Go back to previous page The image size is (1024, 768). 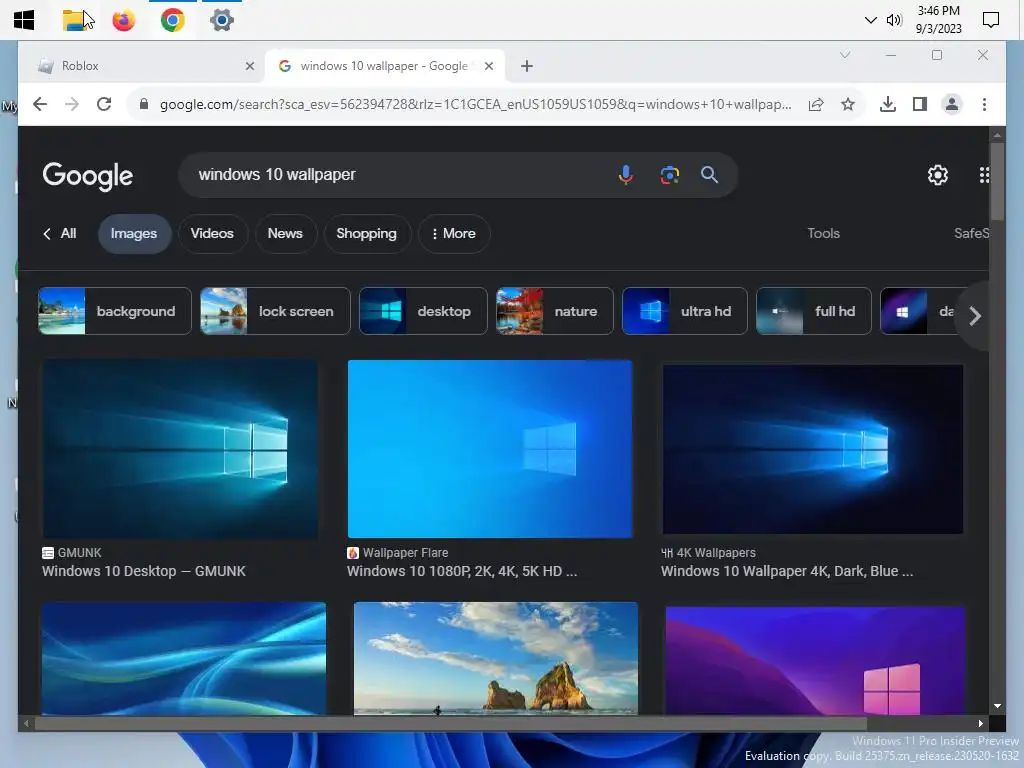(x=40, y=104)
